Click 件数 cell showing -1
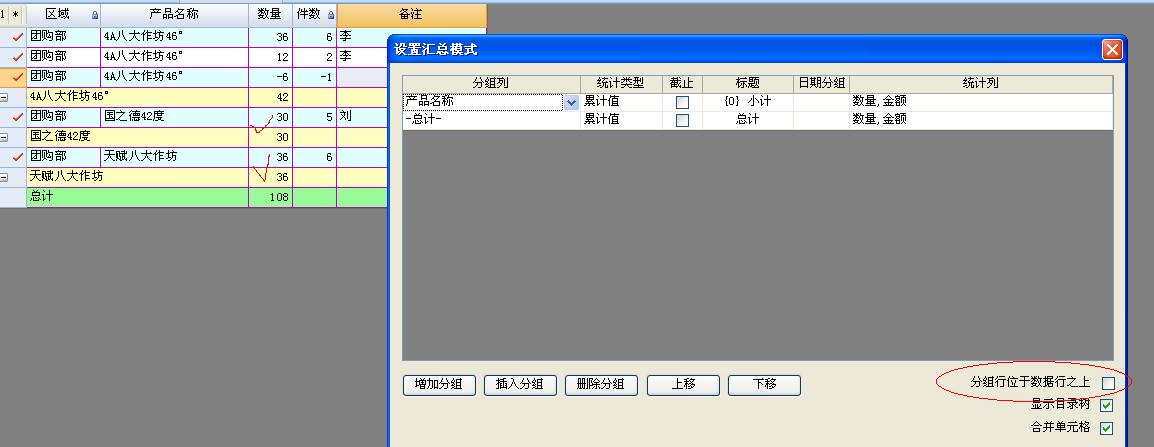This screenshot has width=1154, height=447. pyautogui.click(x=314, y=77)
